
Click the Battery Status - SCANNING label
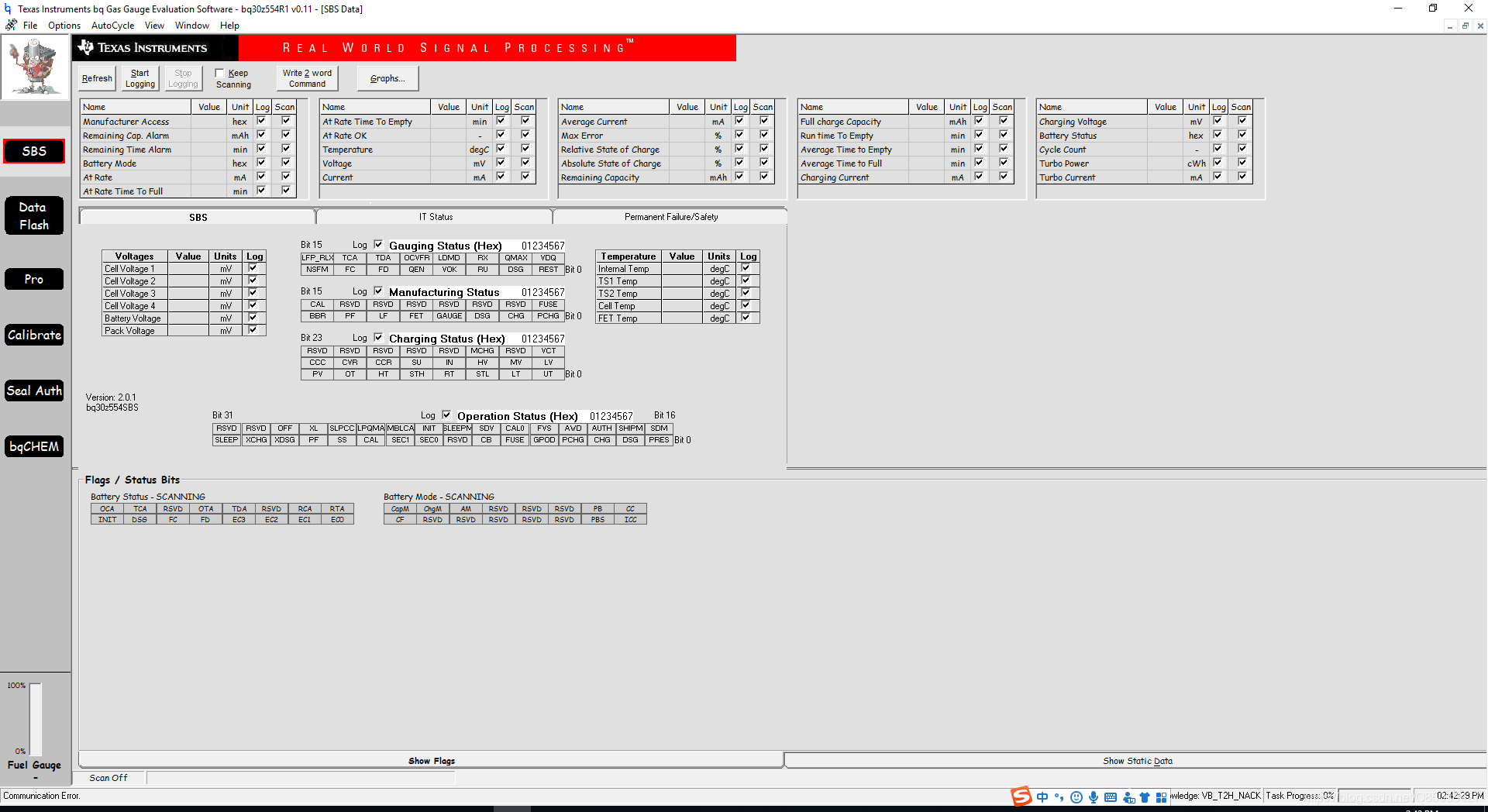point(148,497)
